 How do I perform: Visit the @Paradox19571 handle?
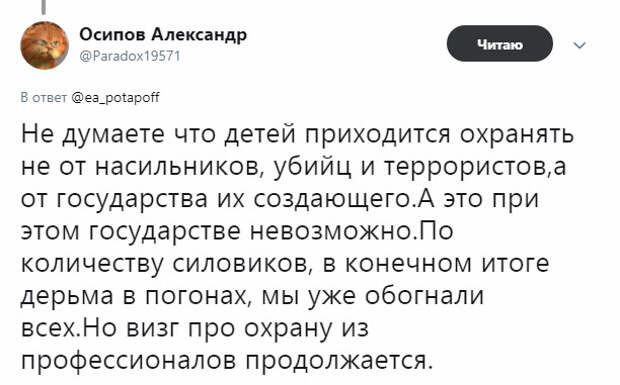pyautogui.click(x=130, y=57)
